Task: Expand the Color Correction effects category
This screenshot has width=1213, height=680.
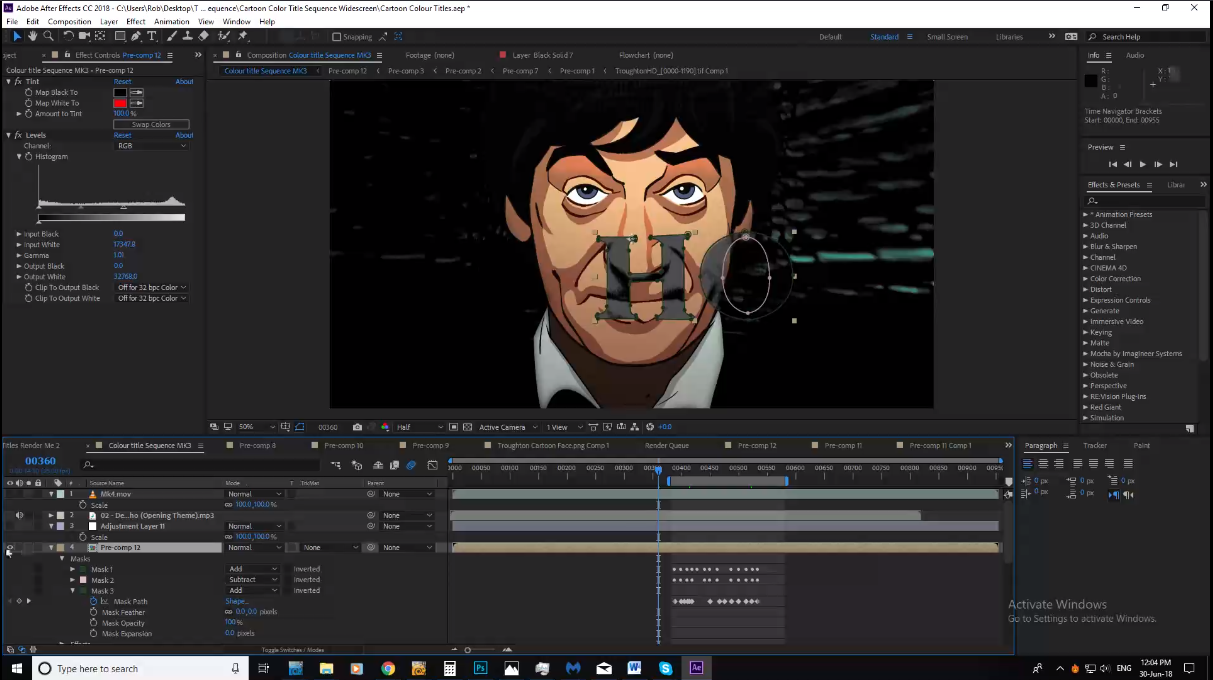Action: (x=1086, y=279)
